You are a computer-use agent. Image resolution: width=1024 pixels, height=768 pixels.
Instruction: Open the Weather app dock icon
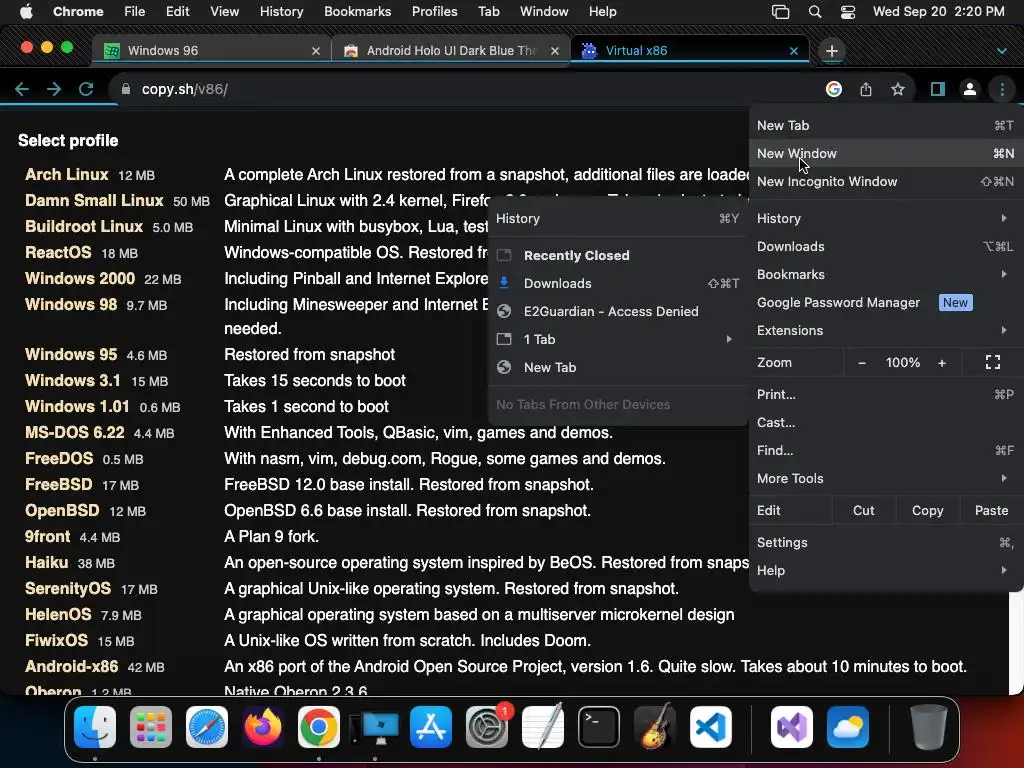coord(848,727)
